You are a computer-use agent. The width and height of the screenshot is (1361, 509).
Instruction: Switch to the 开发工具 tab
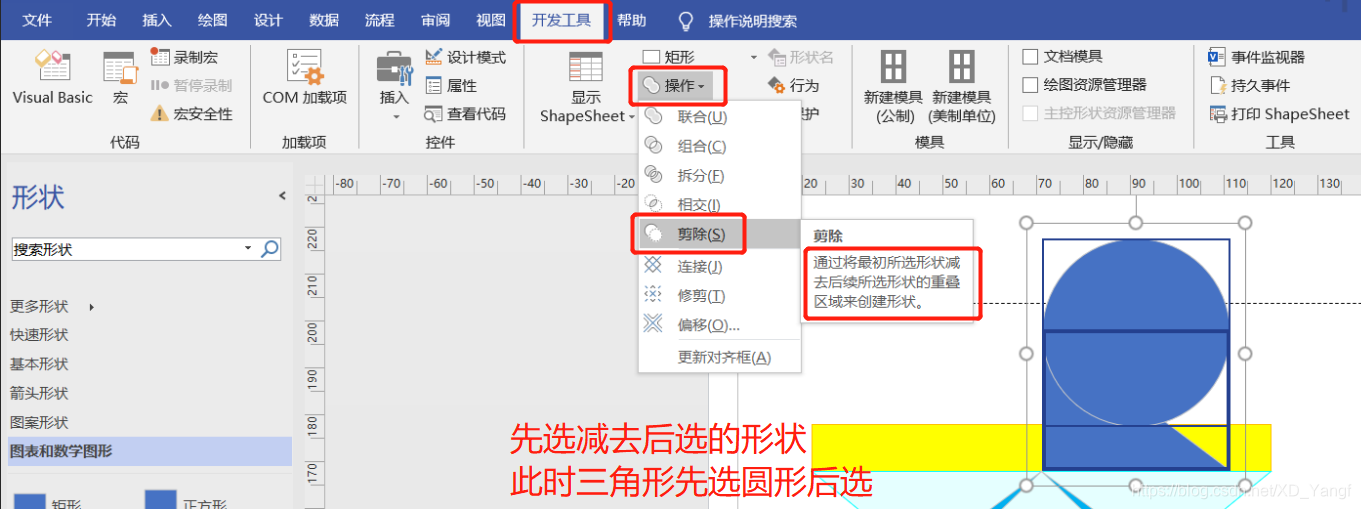click(561, 20)
